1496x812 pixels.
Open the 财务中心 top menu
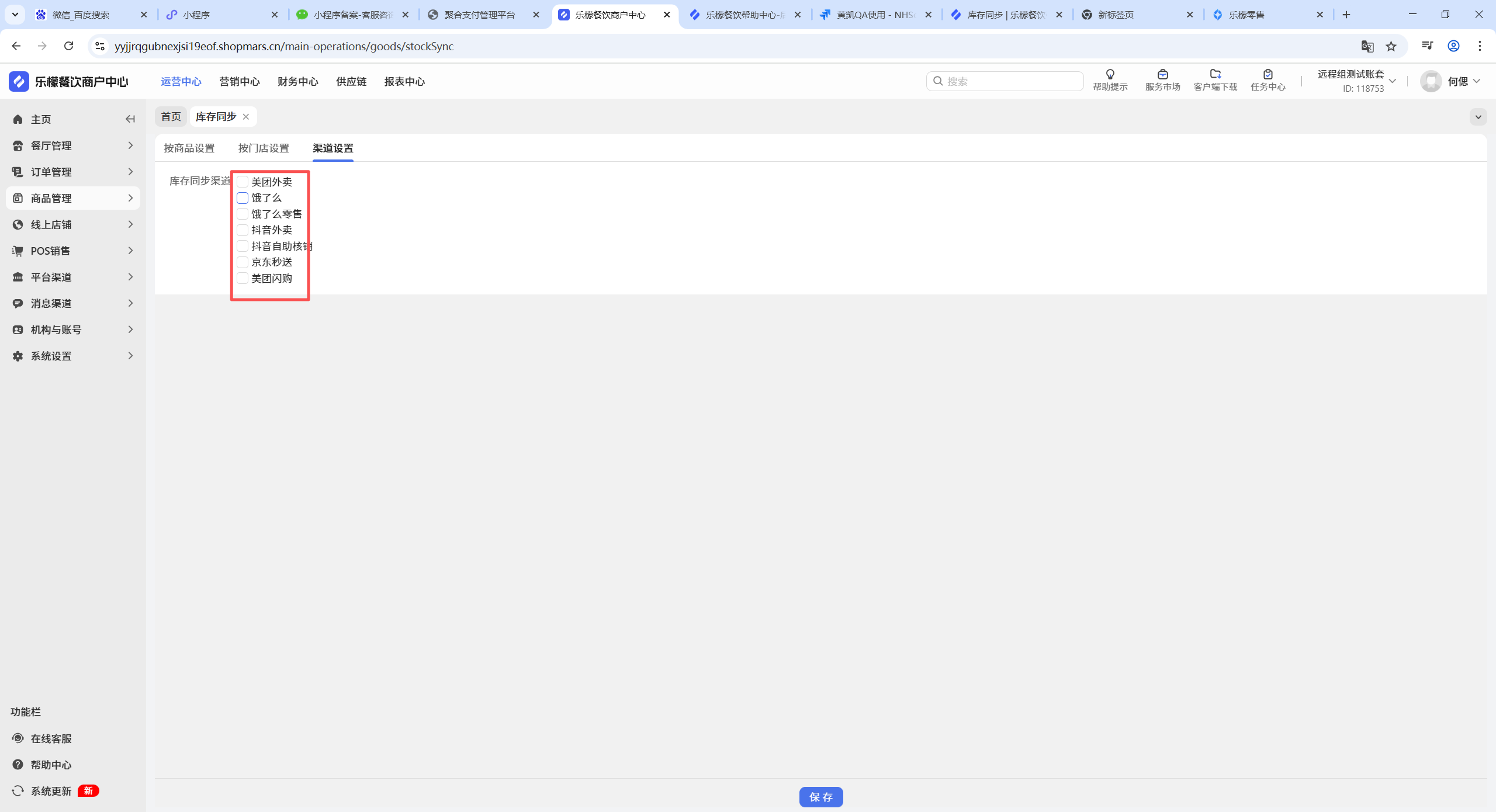tap(298, 82)
